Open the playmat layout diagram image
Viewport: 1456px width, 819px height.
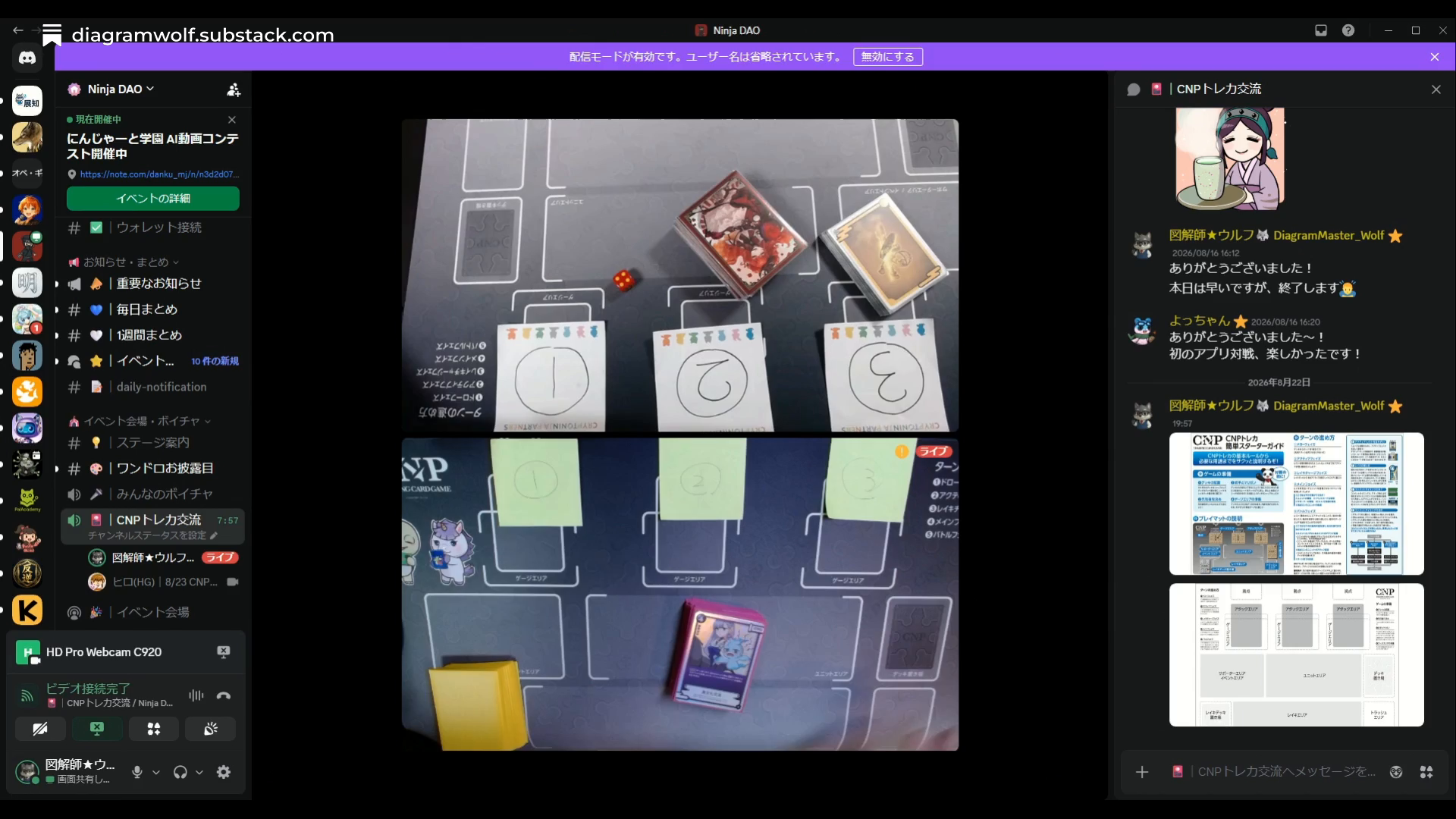1297,655
